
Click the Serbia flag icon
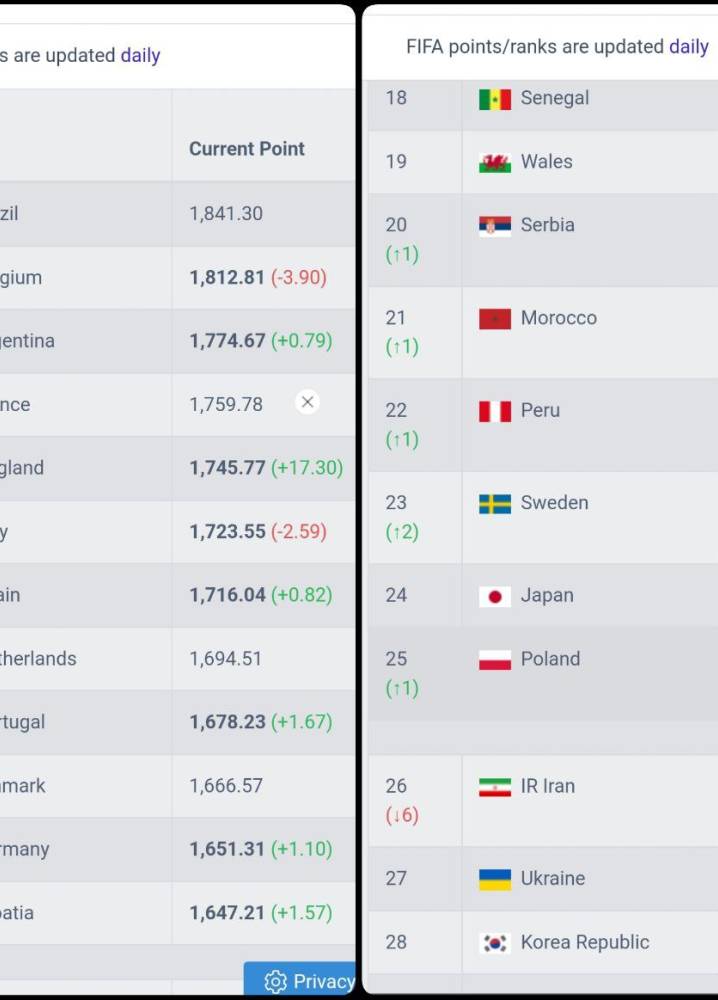point(495,226)
